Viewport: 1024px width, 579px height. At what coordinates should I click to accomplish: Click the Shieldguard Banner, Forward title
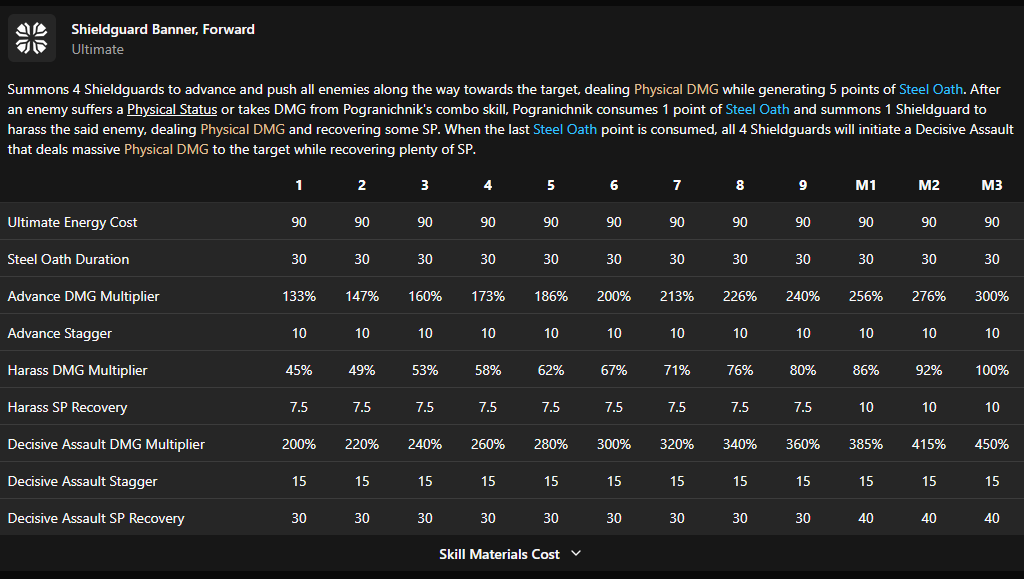point(163,29)
